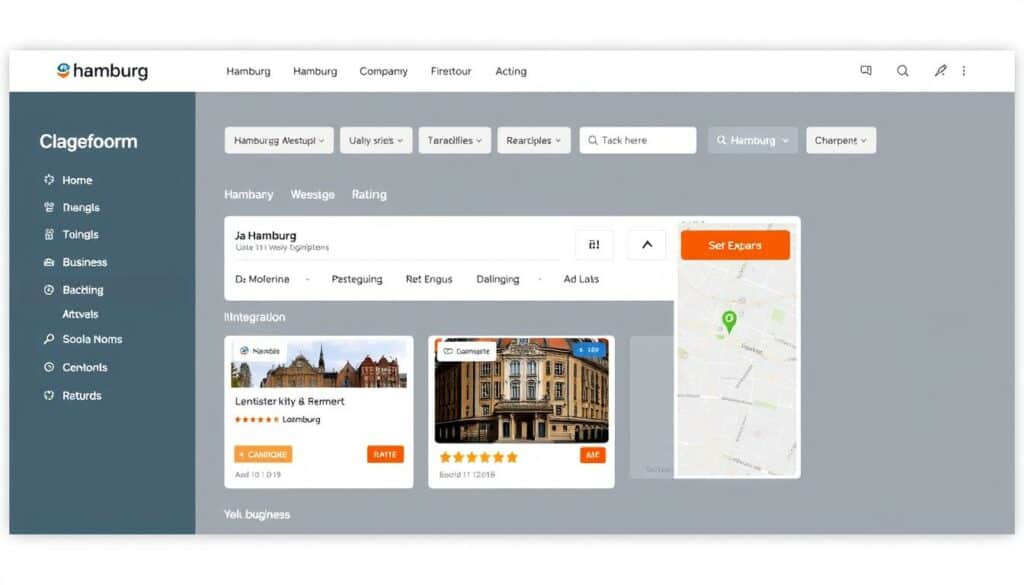Image resolution: width=1024 pixels, height=585 pixels.
Task: Click the magnifier search icon top right
Action: (x=903, y=71)
